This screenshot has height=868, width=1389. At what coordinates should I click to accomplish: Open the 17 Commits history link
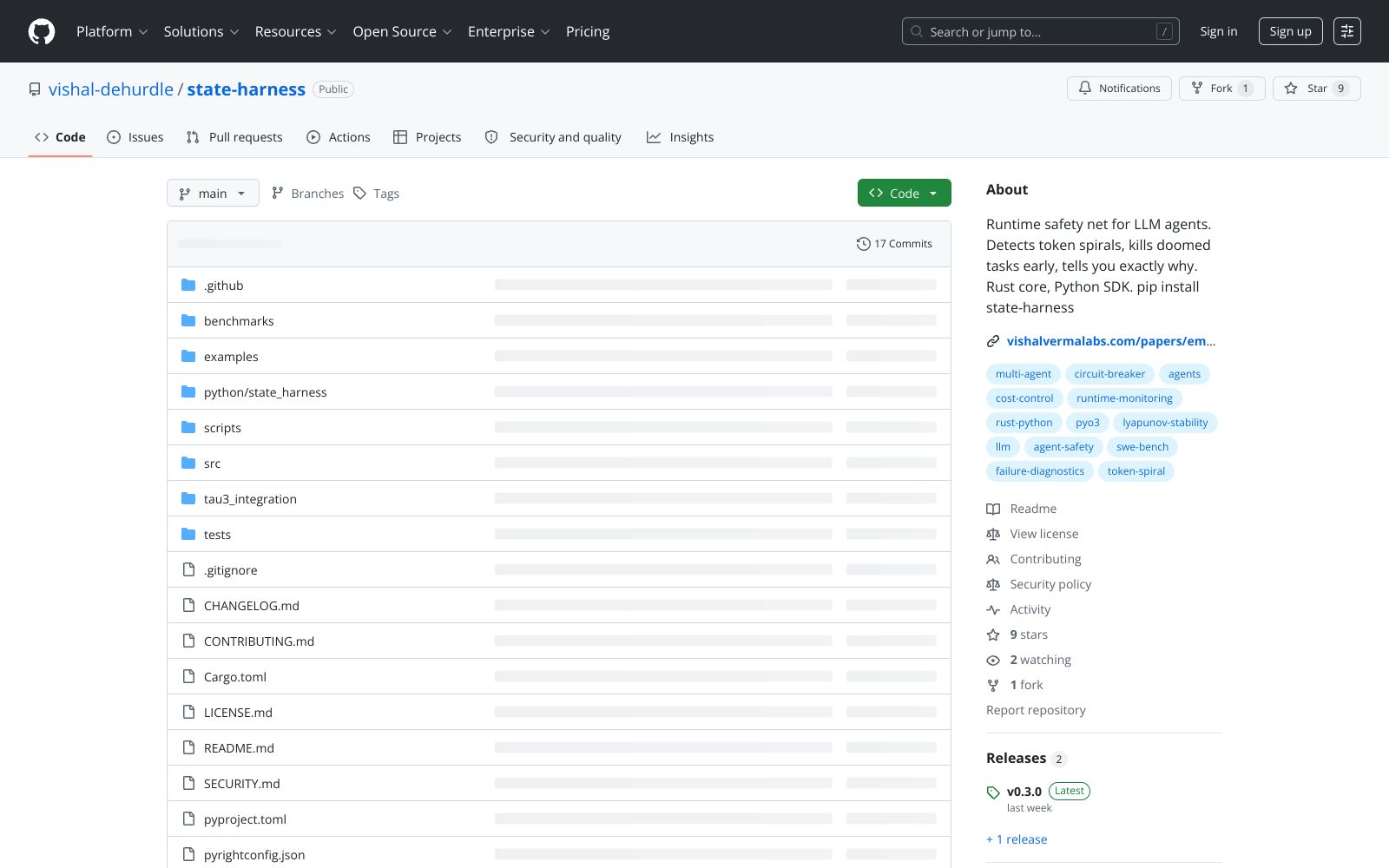click(894, 244)
